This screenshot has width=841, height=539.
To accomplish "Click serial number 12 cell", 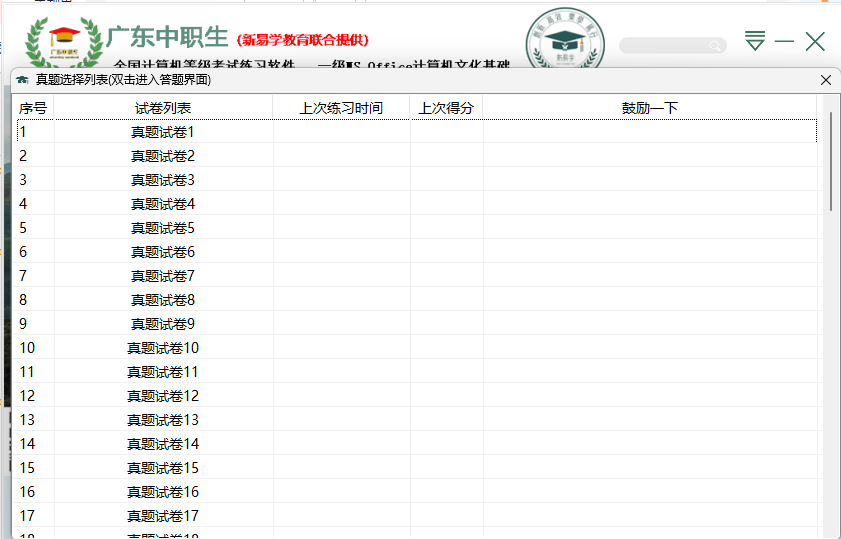I will pos(35,396).
